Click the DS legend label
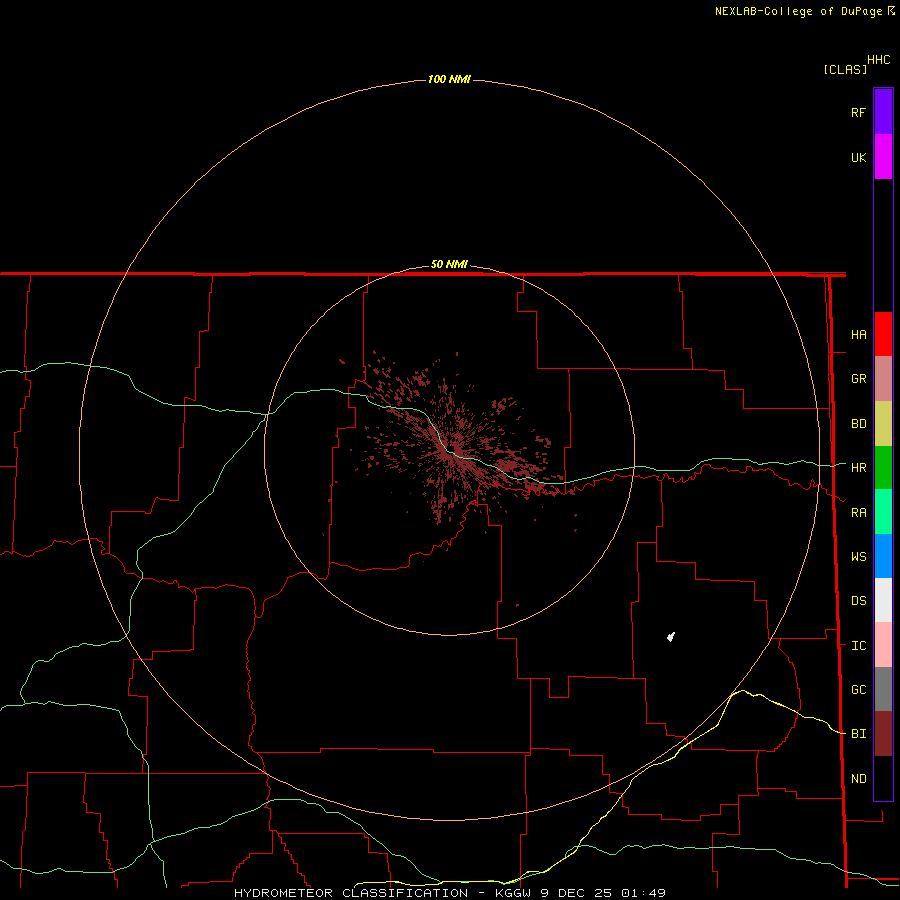This screenshot has height=900, width=900. pos(858,600)
